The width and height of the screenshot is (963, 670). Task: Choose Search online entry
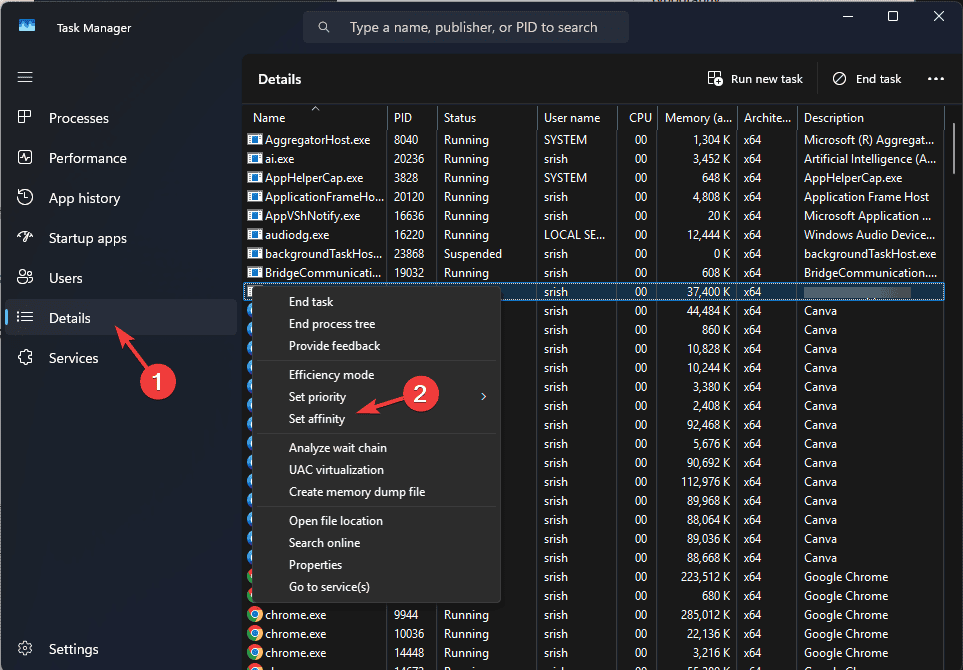click(x=324, y=543)
